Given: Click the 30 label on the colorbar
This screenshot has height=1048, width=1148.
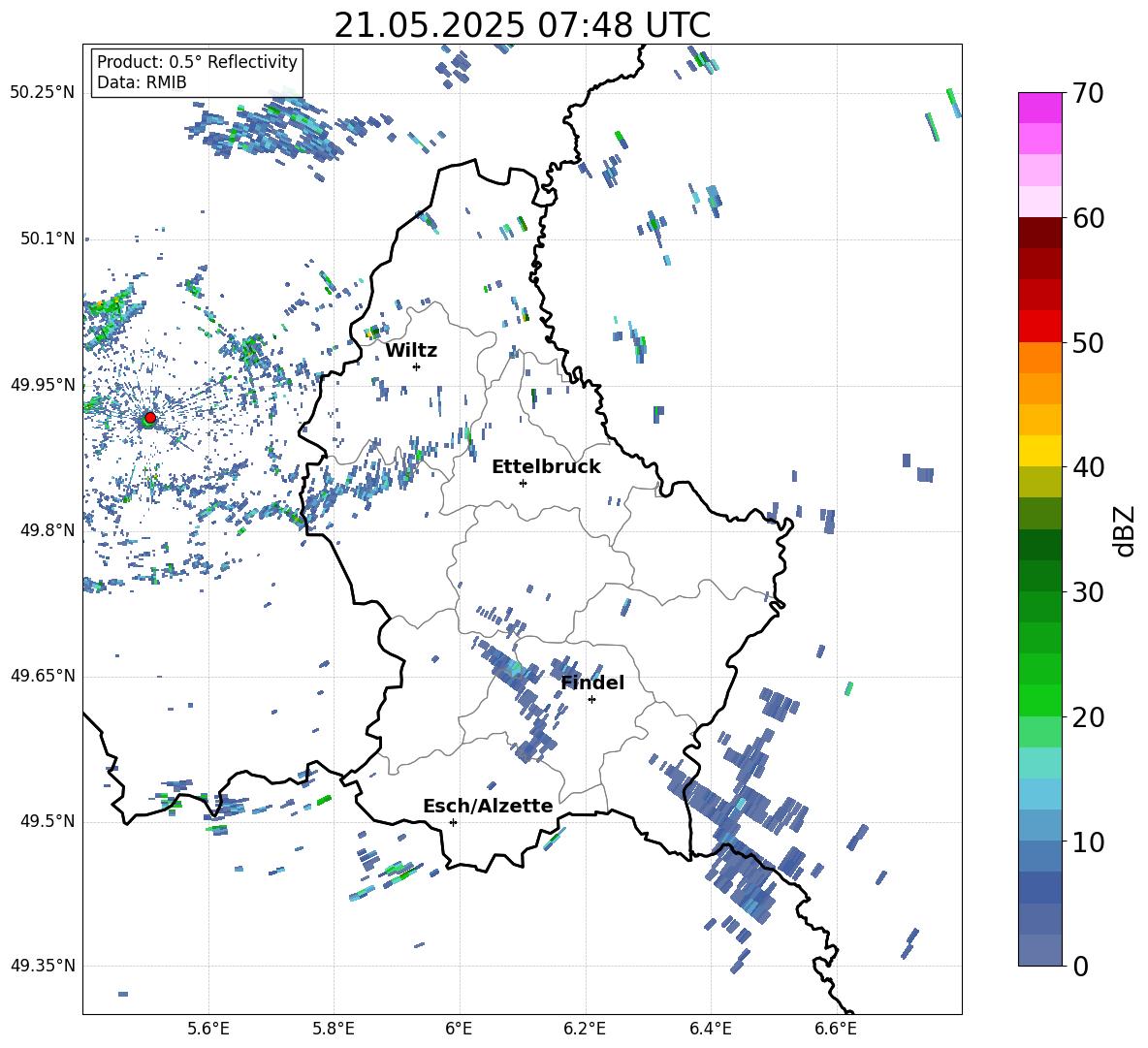Looking at the screenshot, I should coord(1088,592).
